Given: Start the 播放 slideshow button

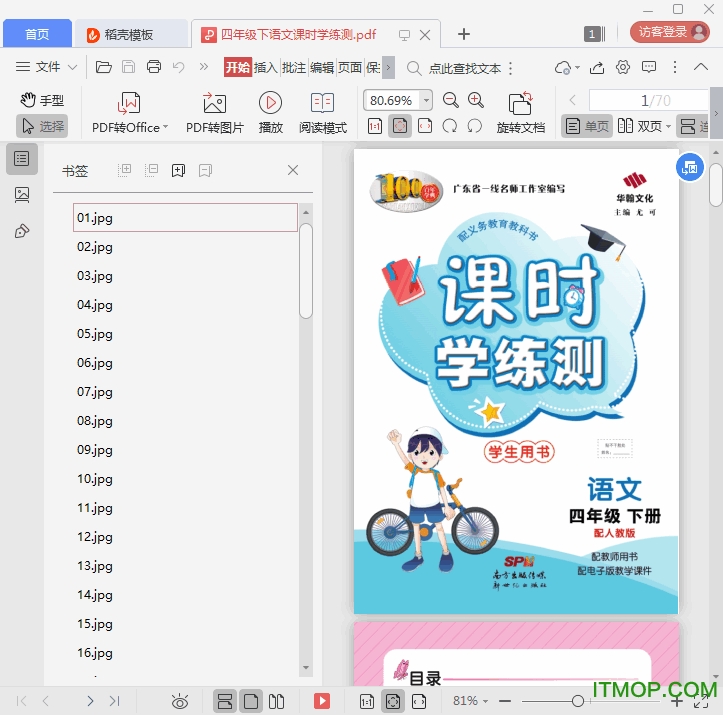Looking at the screenshot, I should (x=271, y=113).
